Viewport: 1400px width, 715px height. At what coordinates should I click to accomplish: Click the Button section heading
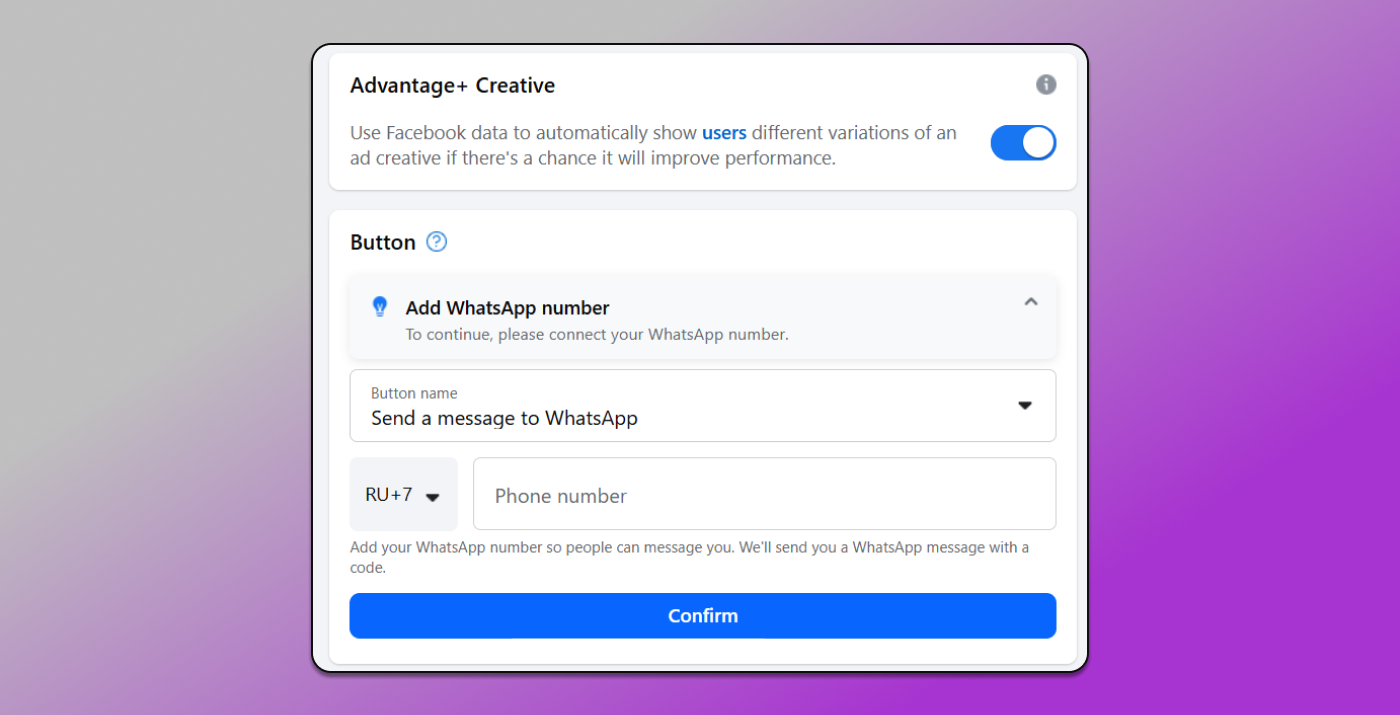click(383, 243)
